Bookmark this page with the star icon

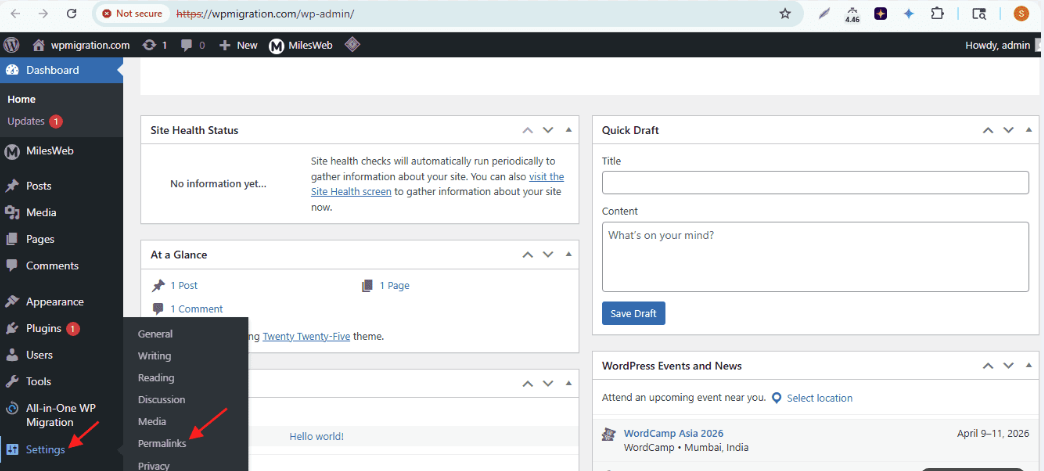785,14
